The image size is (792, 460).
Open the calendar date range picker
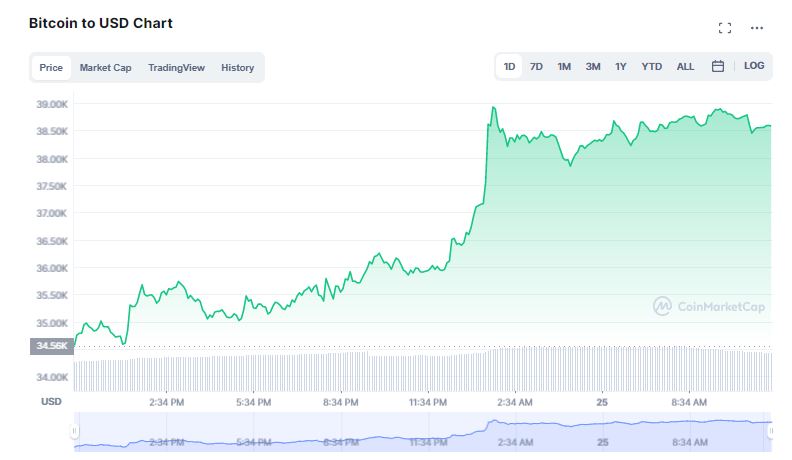pos(717,67)
